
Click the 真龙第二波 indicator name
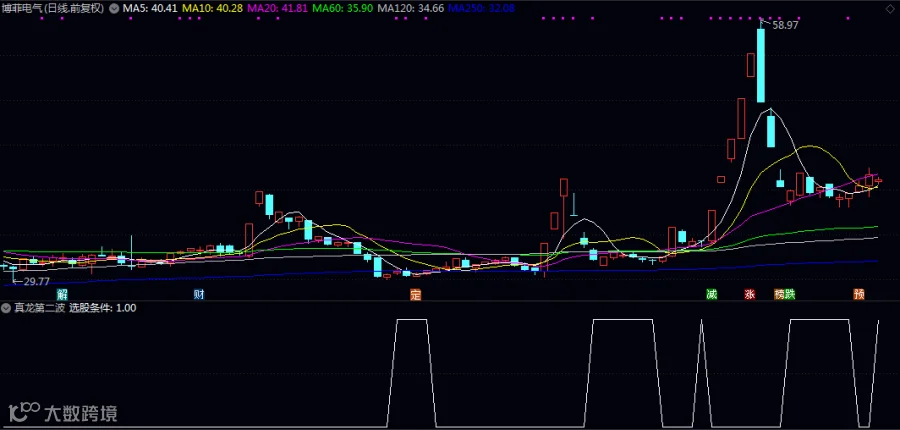(38, 308)
